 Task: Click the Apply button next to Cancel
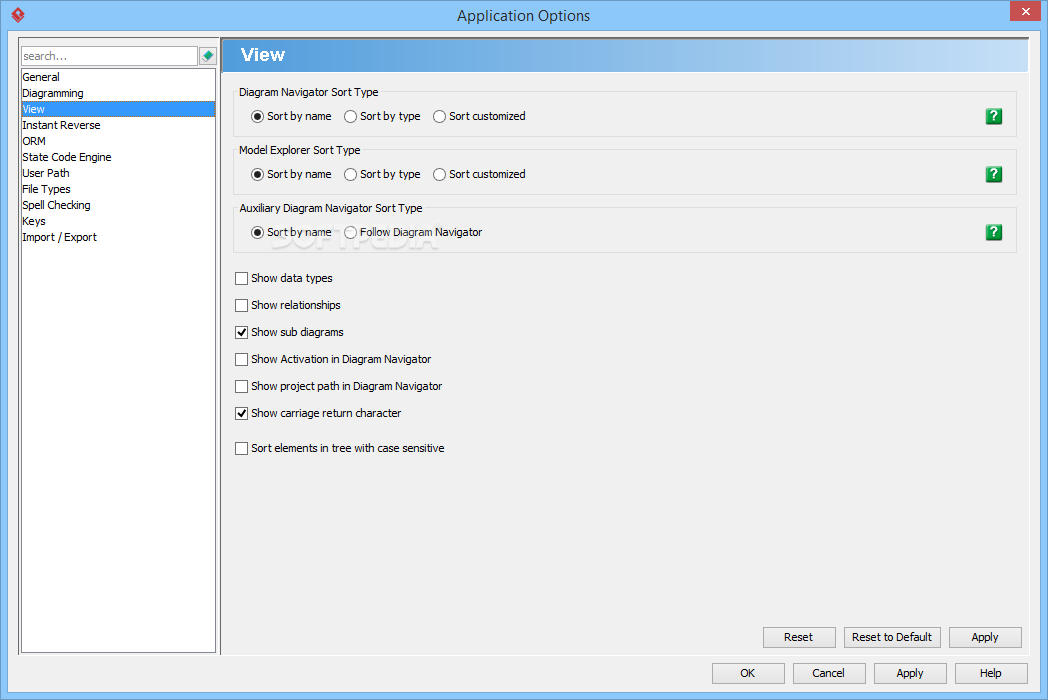pos(910,673)
